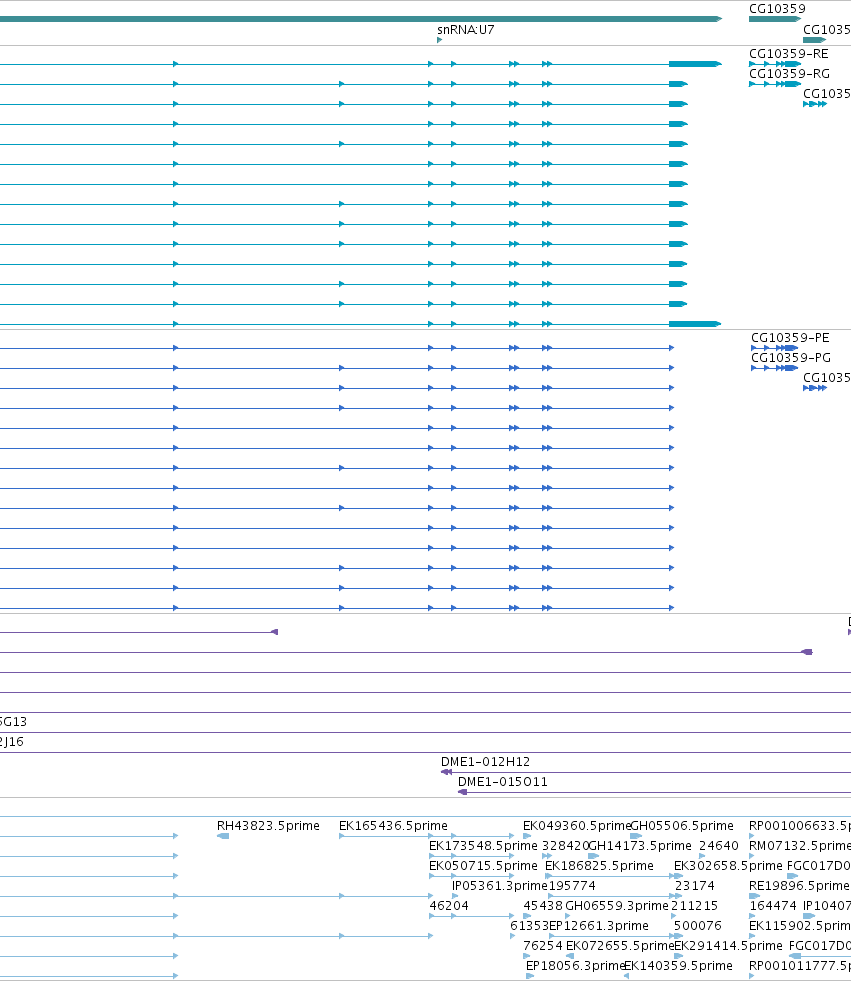Click the RE19896.5prime EST glyph
The image size is (851, 981).
(x=755, y=896)
